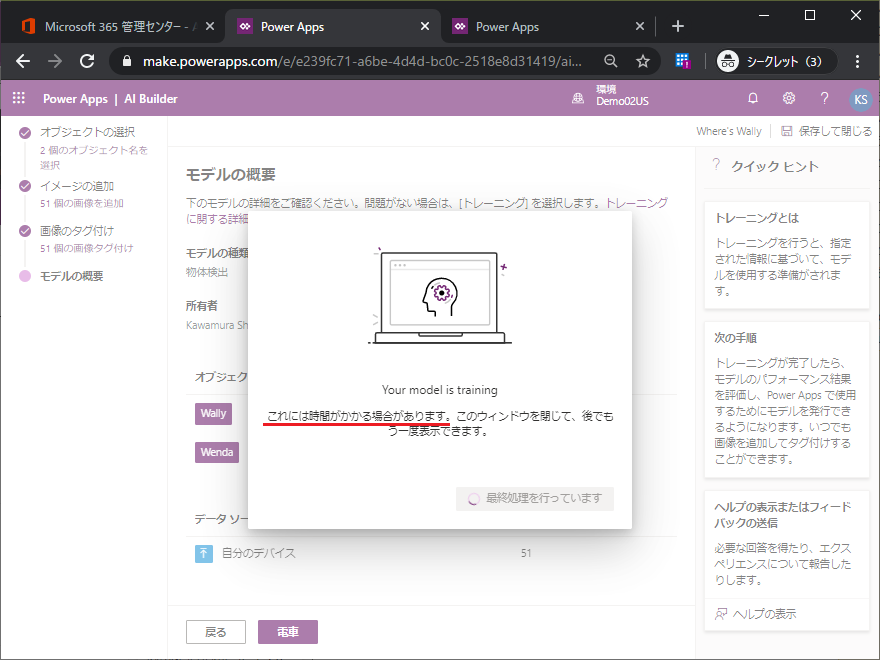Select the モデルの概要 step
Screen dimensions: 880x660
coord(72,276)
